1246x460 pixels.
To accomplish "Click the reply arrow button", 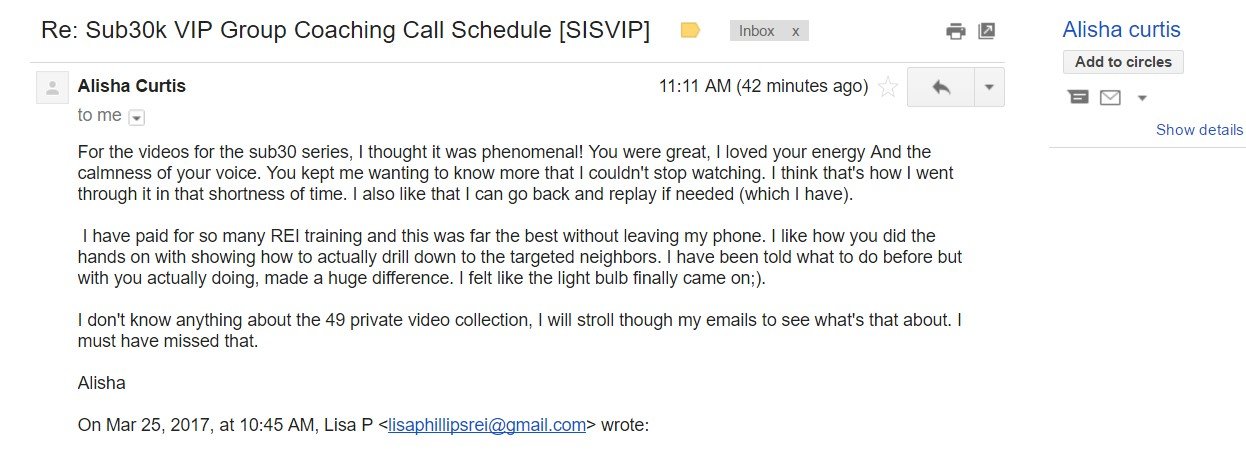I will click(x=941, y=87).
